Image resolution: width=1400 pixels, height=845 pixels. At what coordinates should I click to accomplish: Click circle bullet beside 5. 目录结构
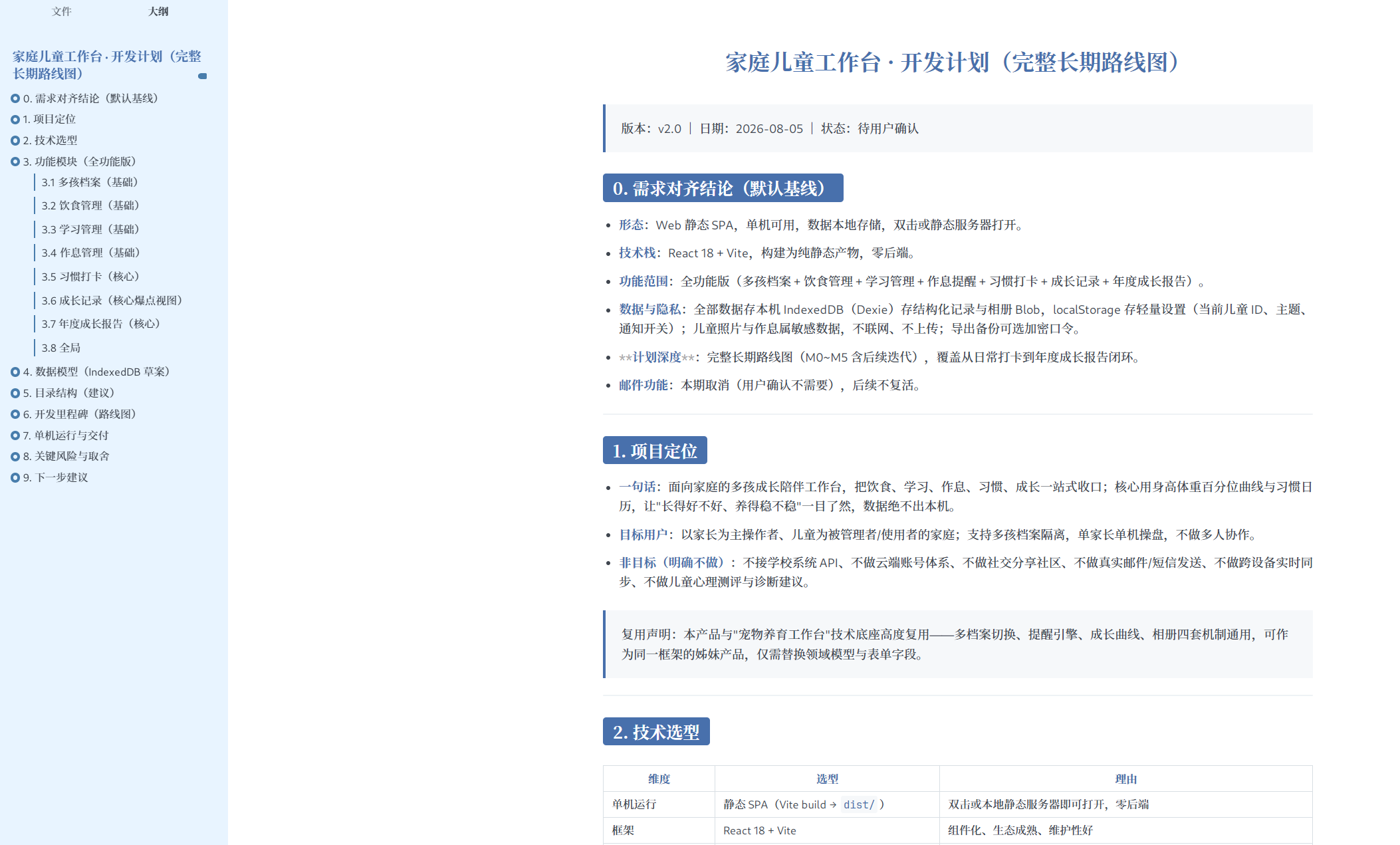[x=15, y=394]
